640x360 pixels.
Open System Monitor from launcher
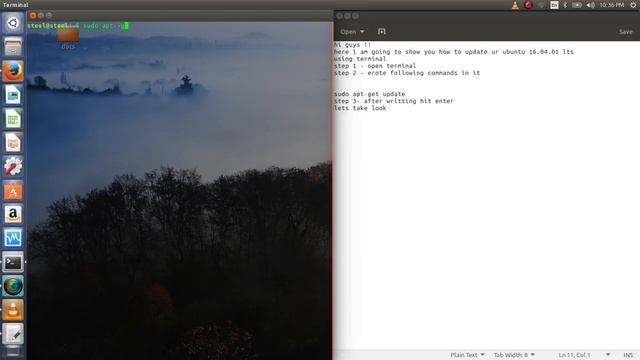[x=13, y=238]
